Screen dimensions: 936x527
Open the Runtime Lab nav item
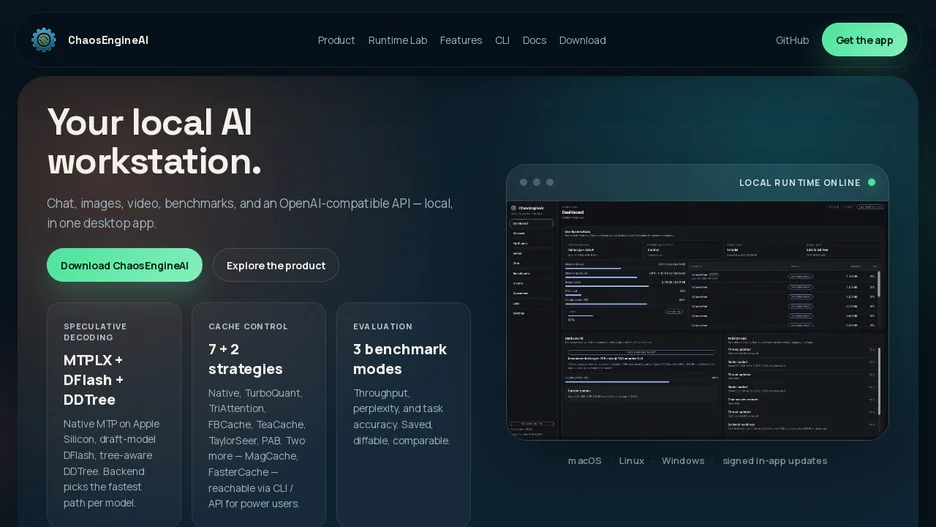[398, 40]
